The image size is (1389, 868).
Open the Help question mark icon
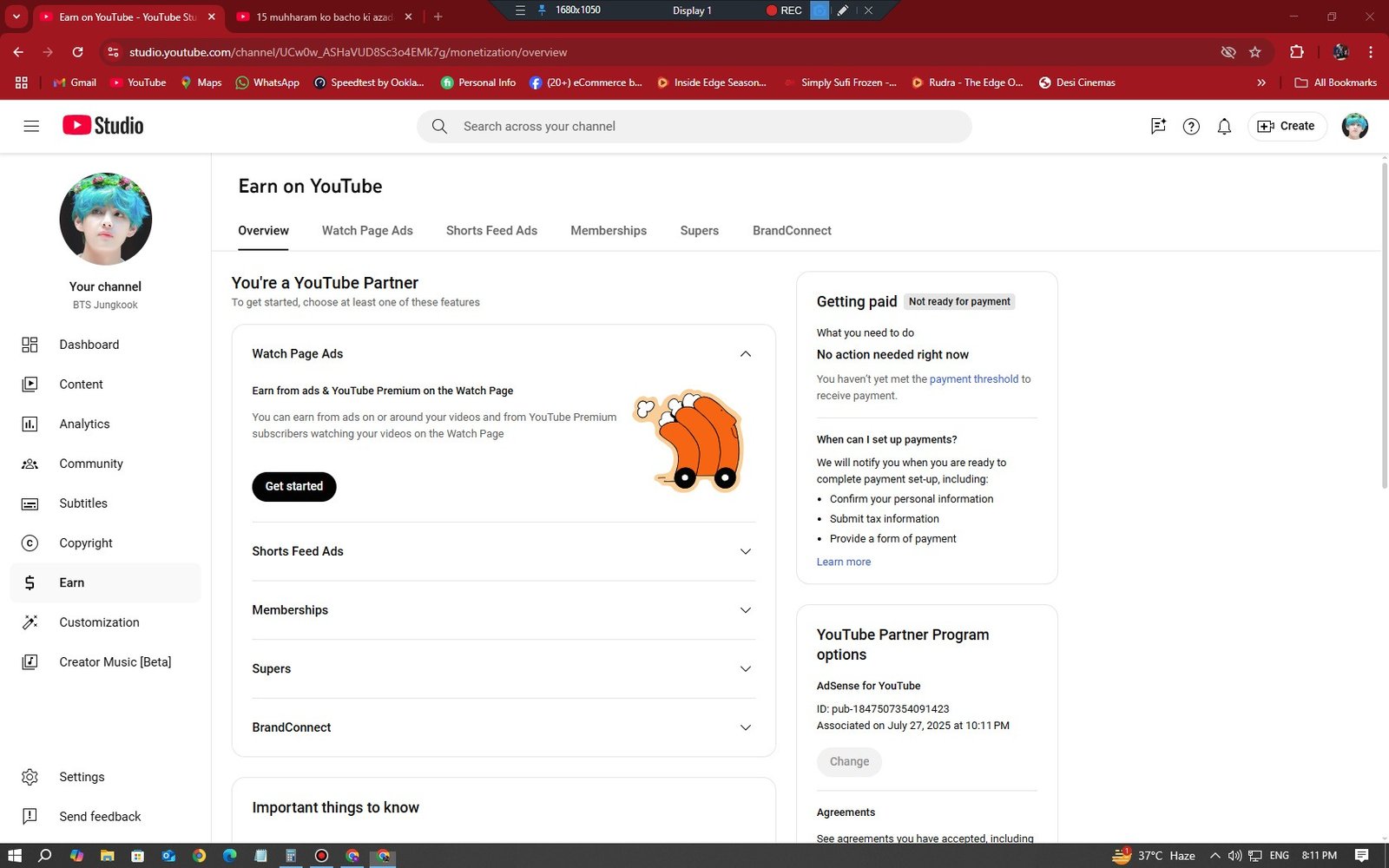pos(1191,127)
